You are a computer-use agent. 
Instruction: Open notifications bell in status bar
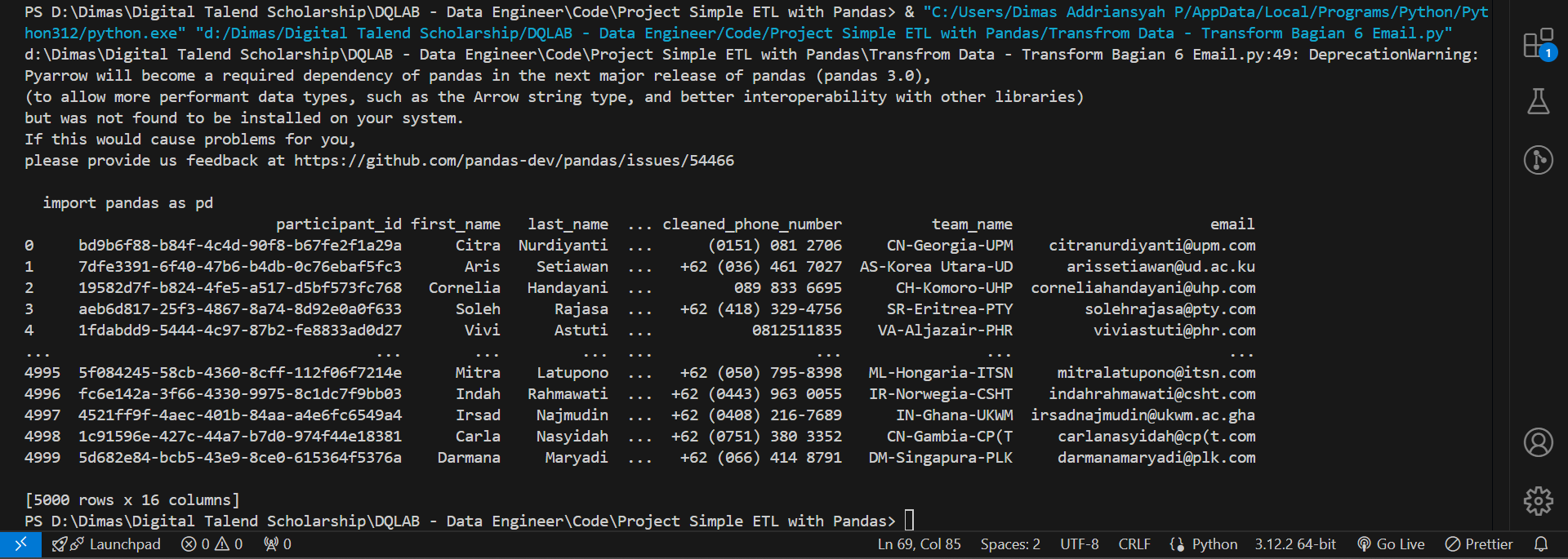(1541, 544)
